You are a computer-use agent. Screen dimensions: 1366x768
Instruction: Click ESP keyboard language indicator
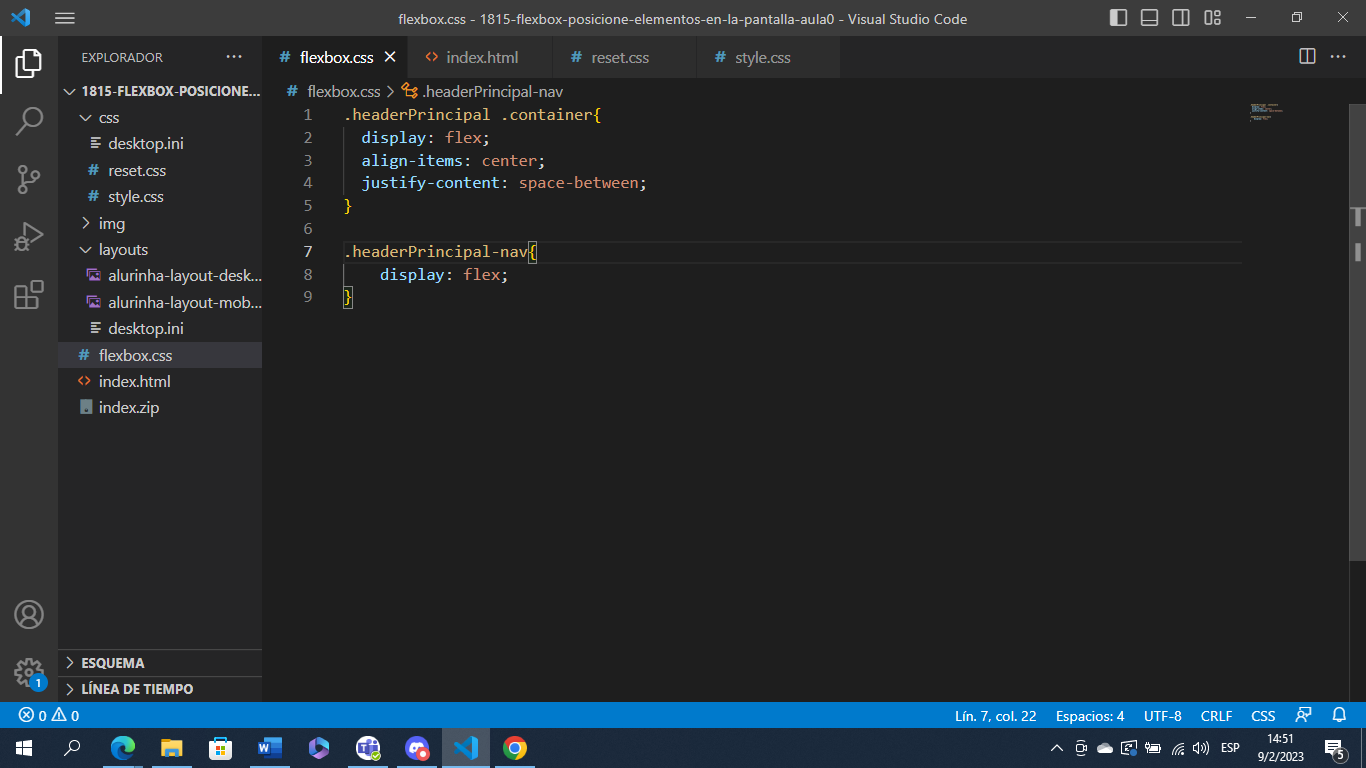coord(1230,748)
